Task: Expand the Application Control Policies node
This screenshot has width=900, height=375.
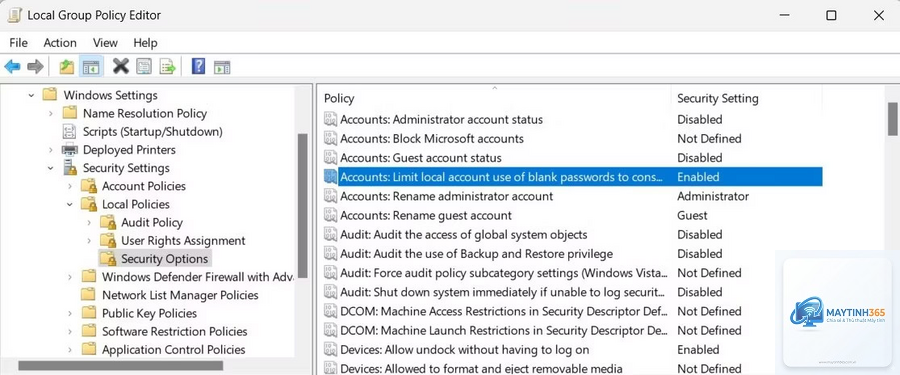Action: pyautogui.click(x=69, y=349)
